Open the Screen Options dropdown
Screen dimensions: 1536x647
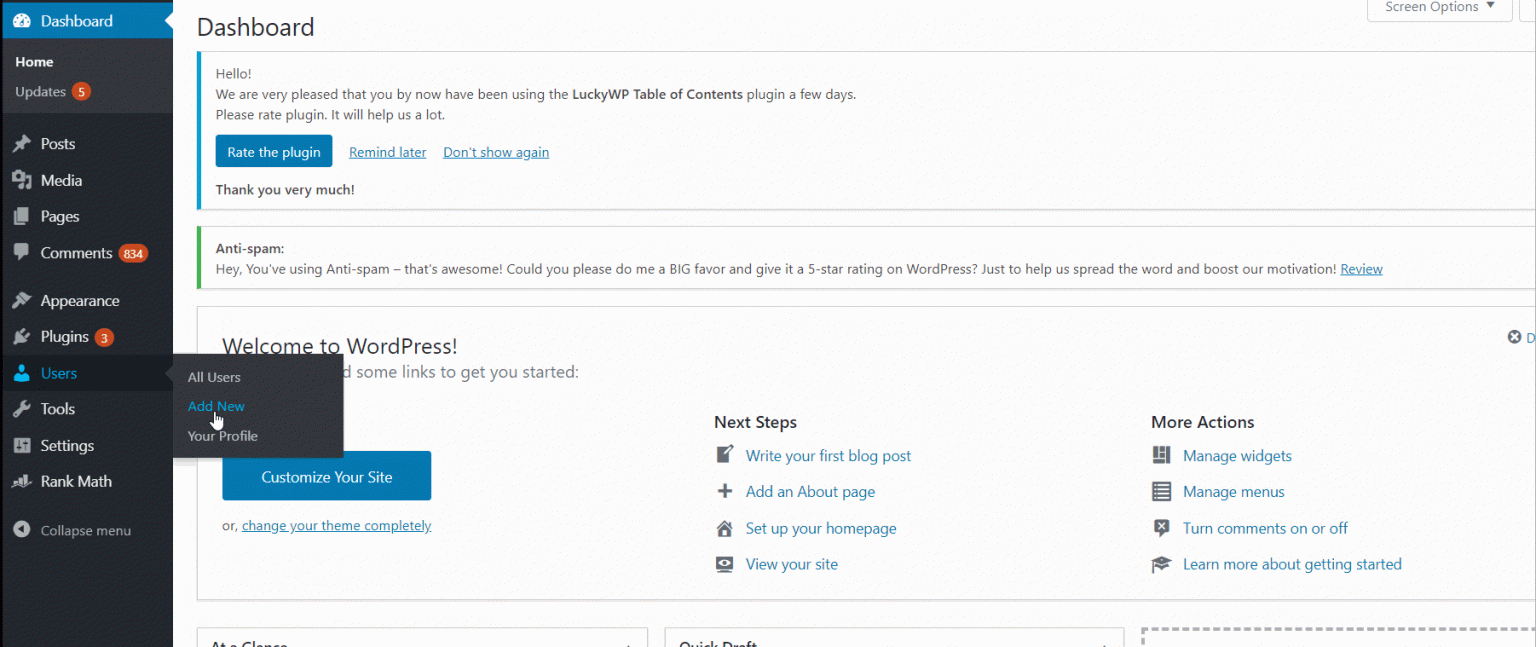[1437, 7]
